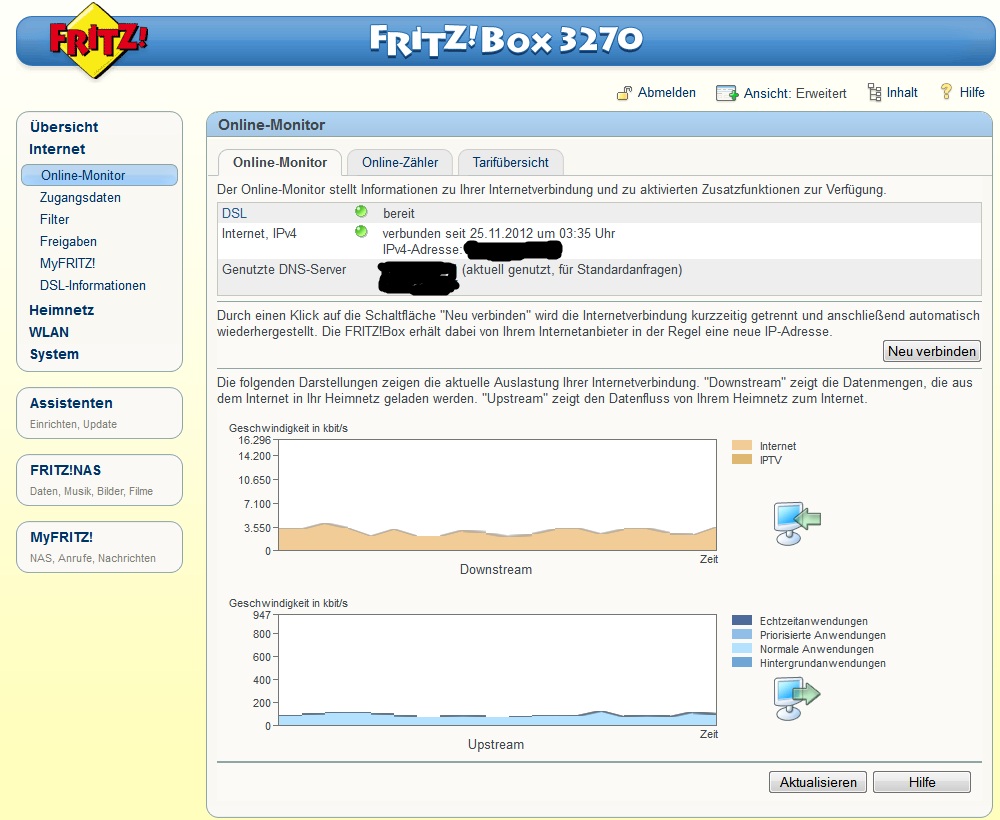Open the Tarifübersicht tab
The image size is (1000, 820).
[x=510, y=163]
